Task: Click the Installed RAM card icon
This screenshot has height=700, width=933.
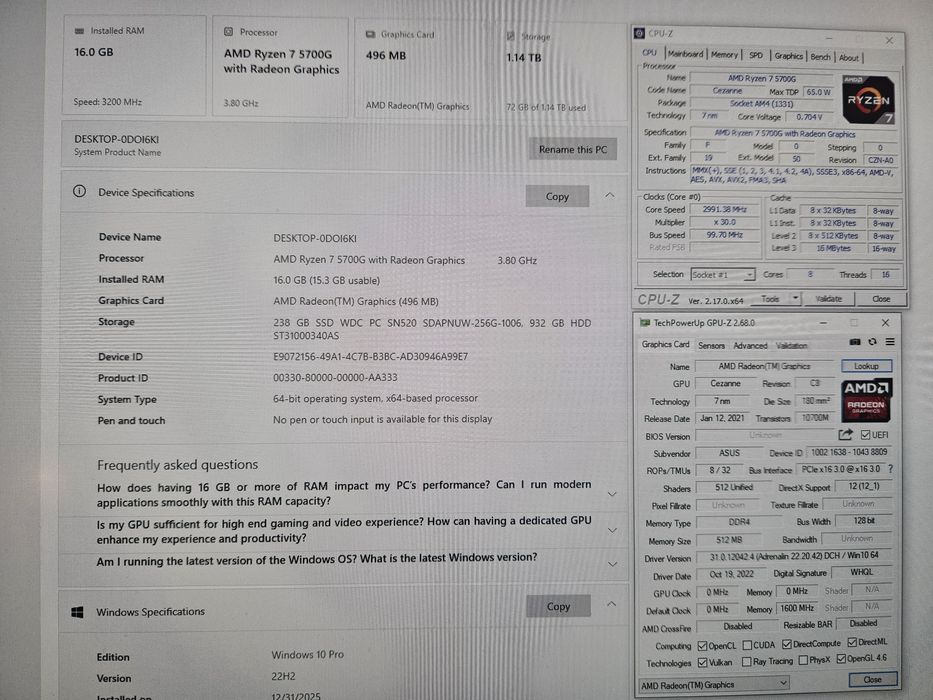Action: click(x=79, y=31)
